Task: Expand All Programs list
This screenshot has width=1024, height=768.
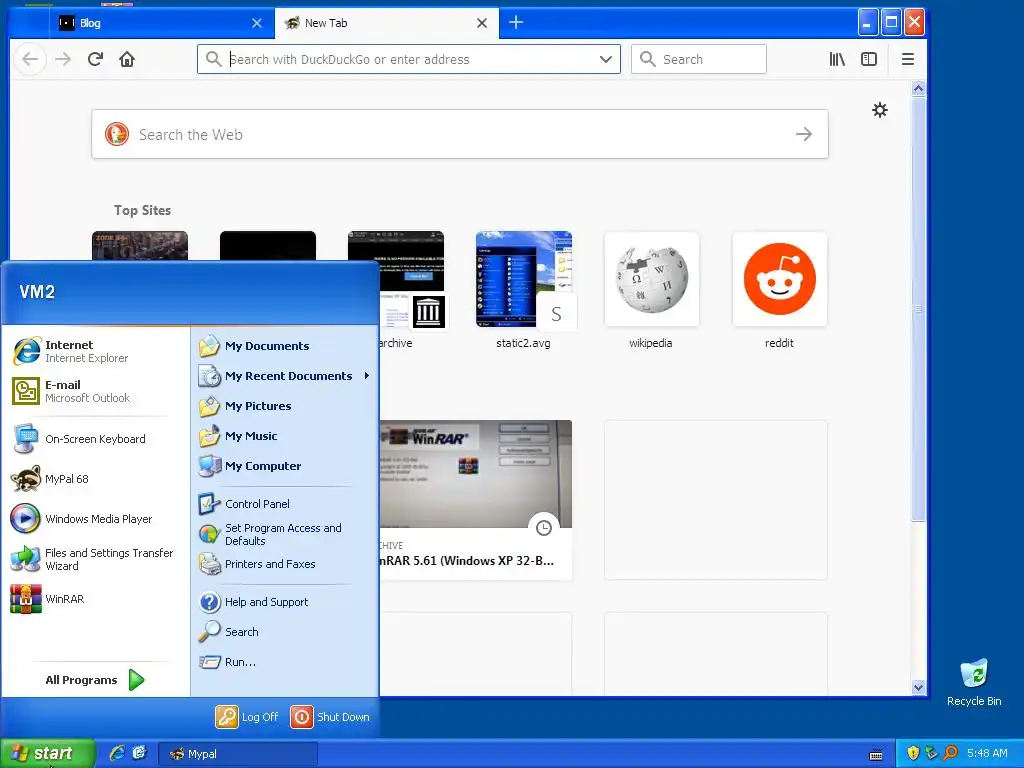Action: pos(95,680)
